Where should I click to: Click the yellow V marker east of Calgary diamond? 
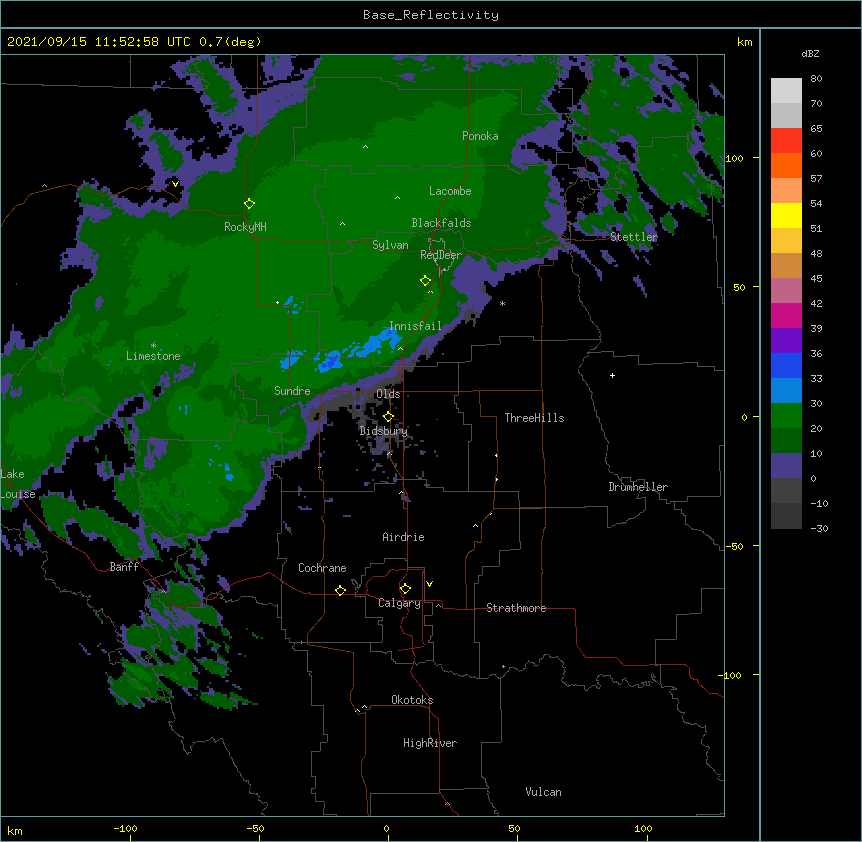429,584
